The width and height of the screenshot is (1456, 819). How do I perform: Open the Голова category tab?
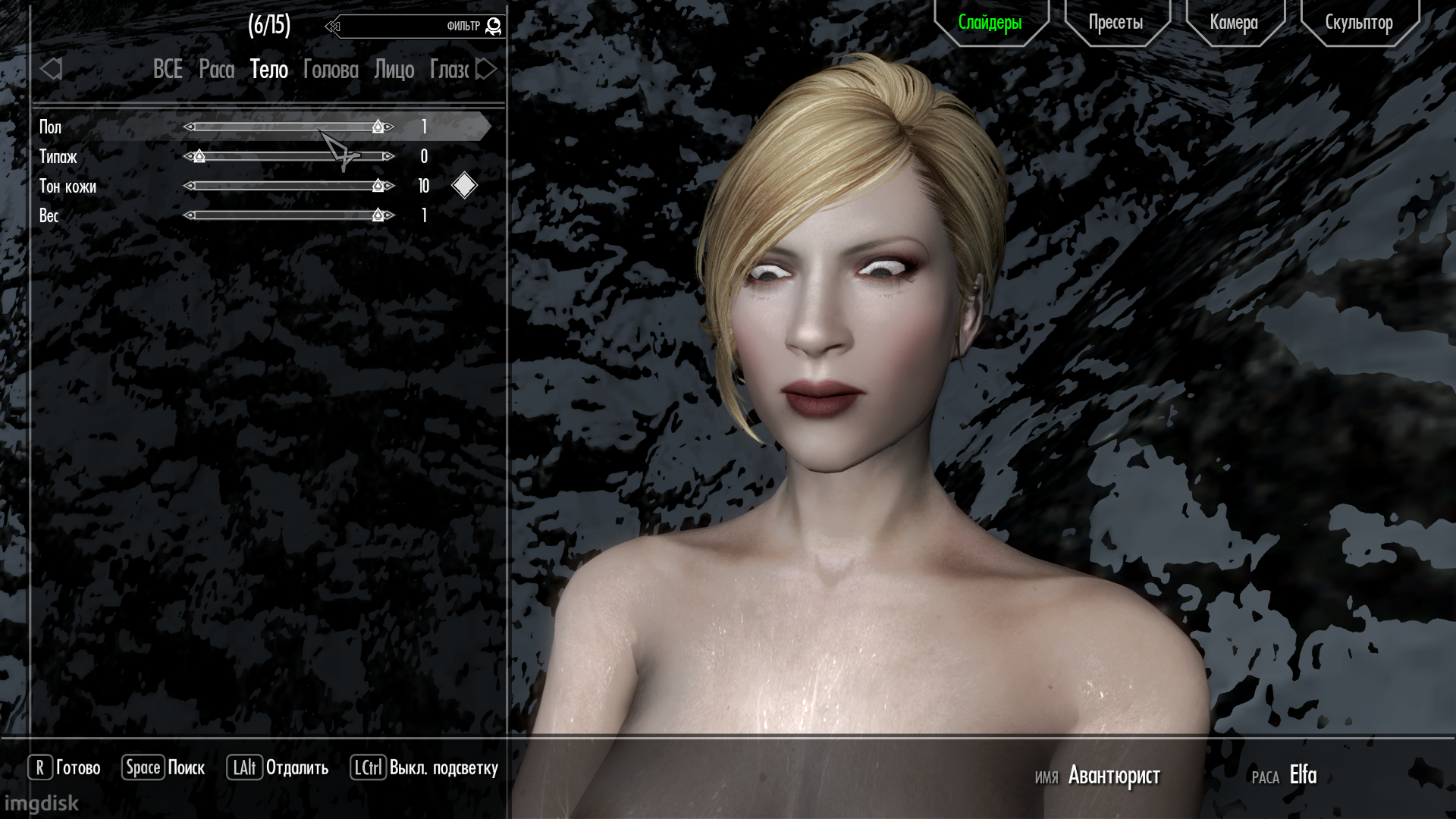pyautogui.click(x=331, y=70)
